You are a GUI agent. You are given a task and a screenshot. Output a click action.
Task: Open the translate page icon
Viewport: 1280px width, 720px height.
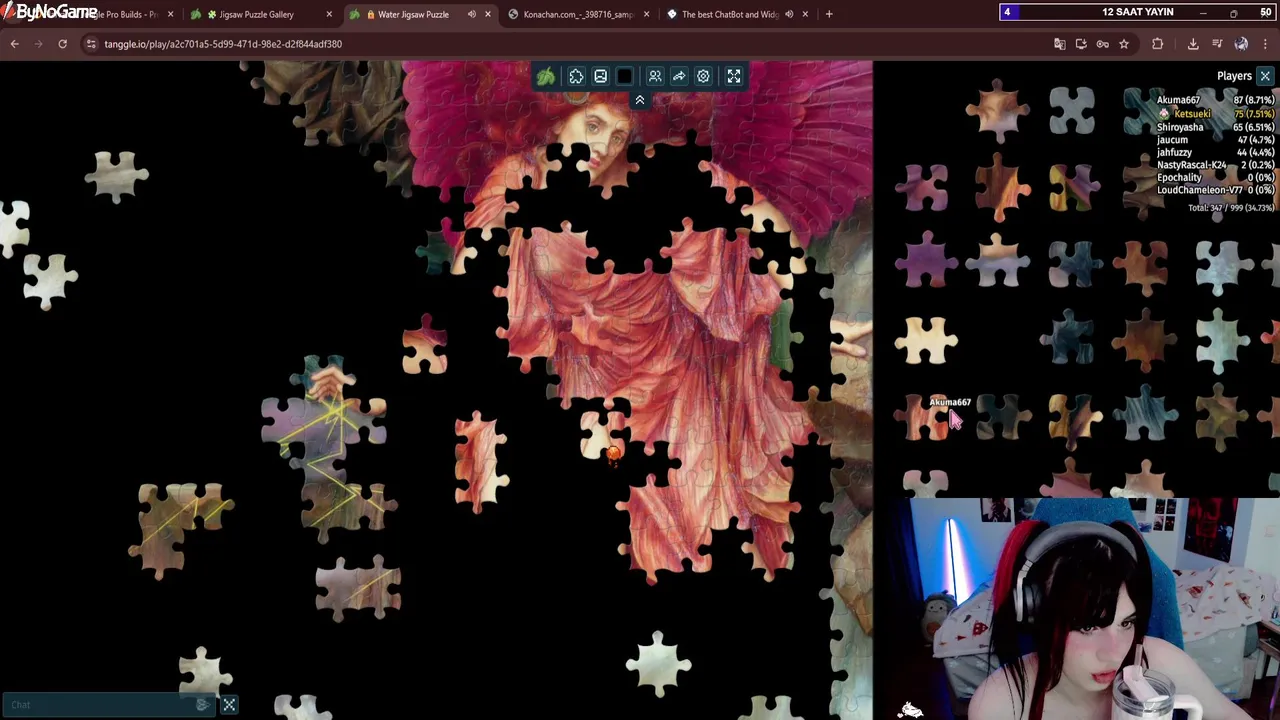(1060, 44)
